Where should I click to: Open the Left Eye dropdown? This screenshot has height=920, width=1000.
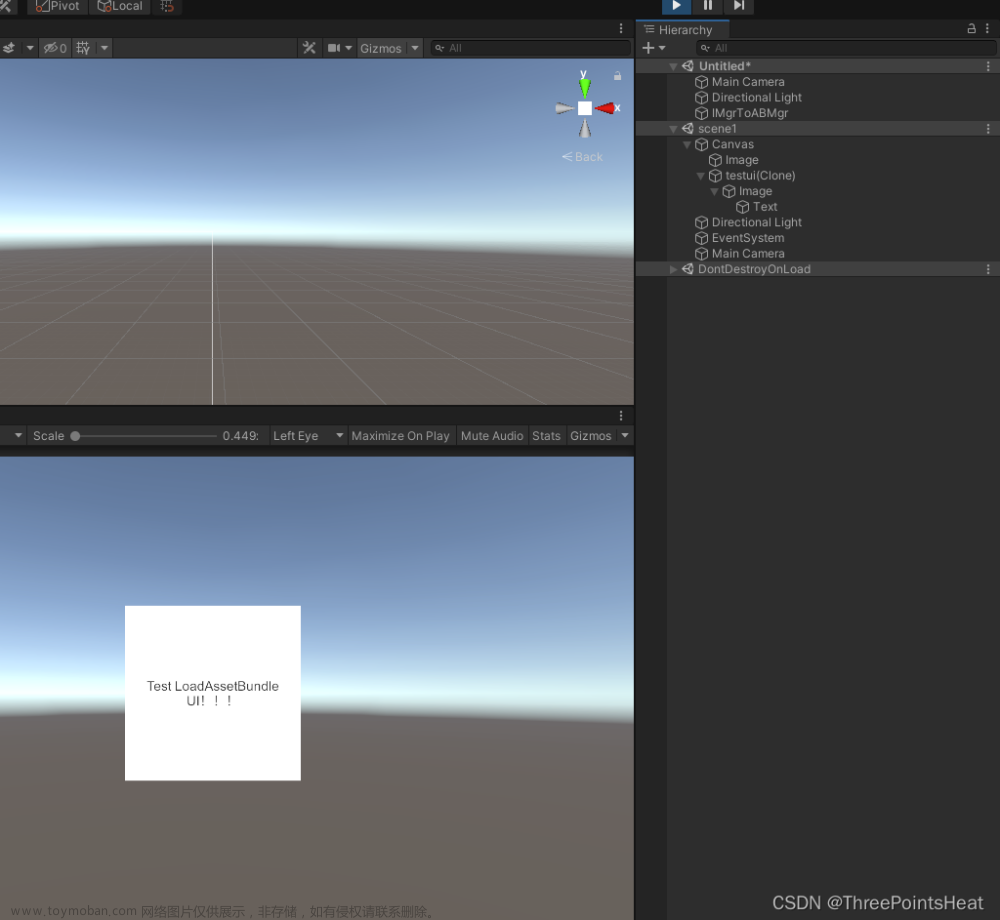pos(308,436)
